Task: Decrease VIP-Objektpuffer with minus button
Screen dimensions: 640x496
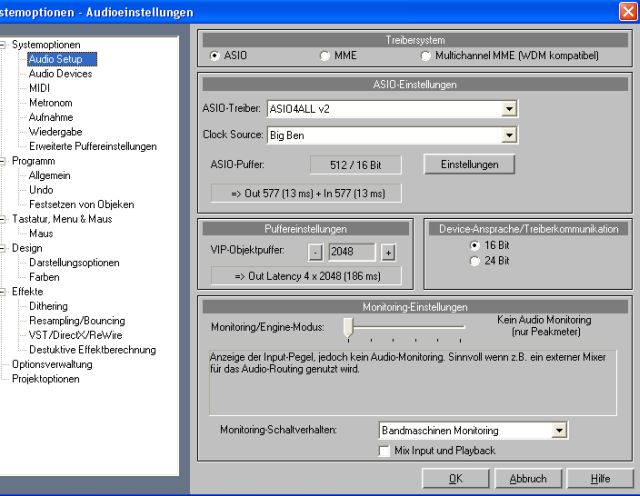Action: [x=315, y=253]
